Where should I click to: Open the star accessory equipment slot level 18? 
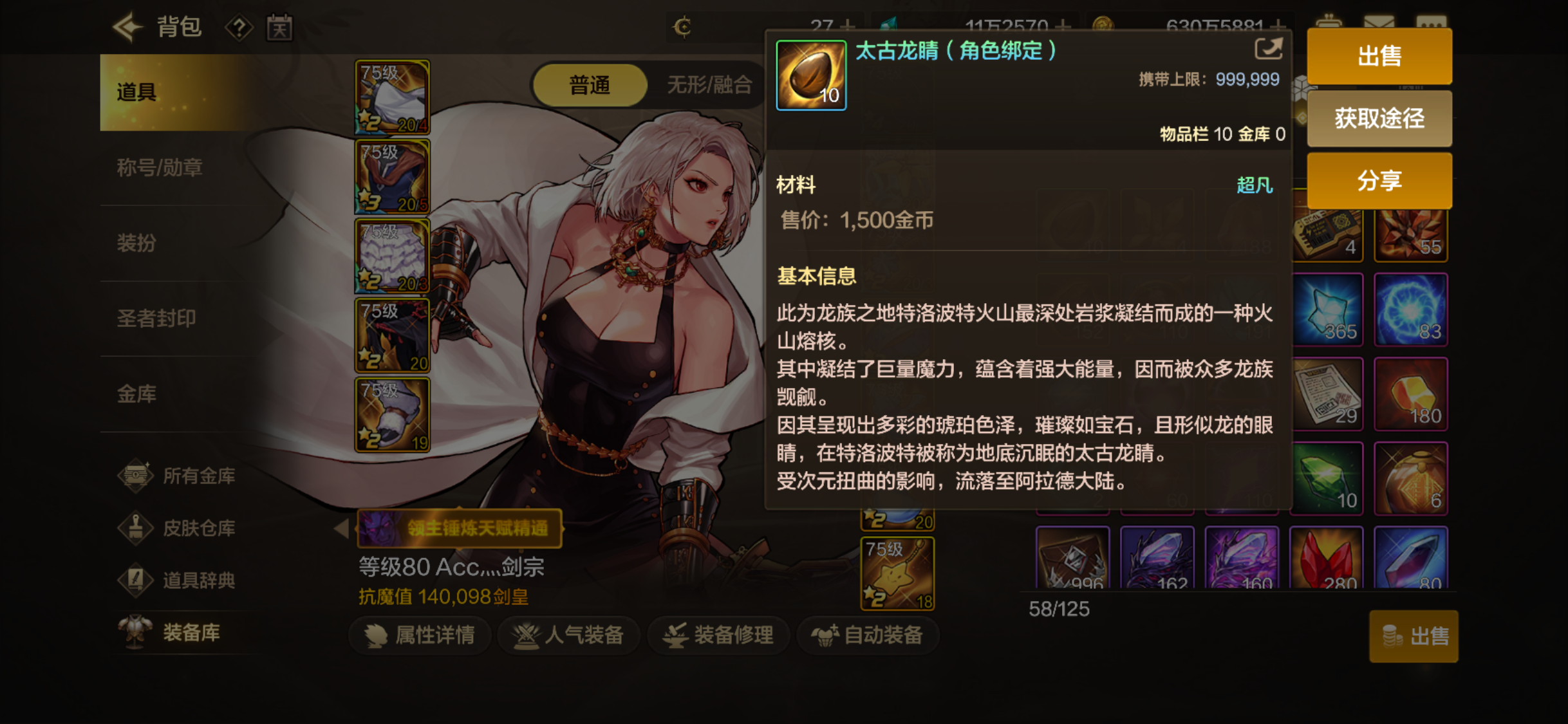897,573
